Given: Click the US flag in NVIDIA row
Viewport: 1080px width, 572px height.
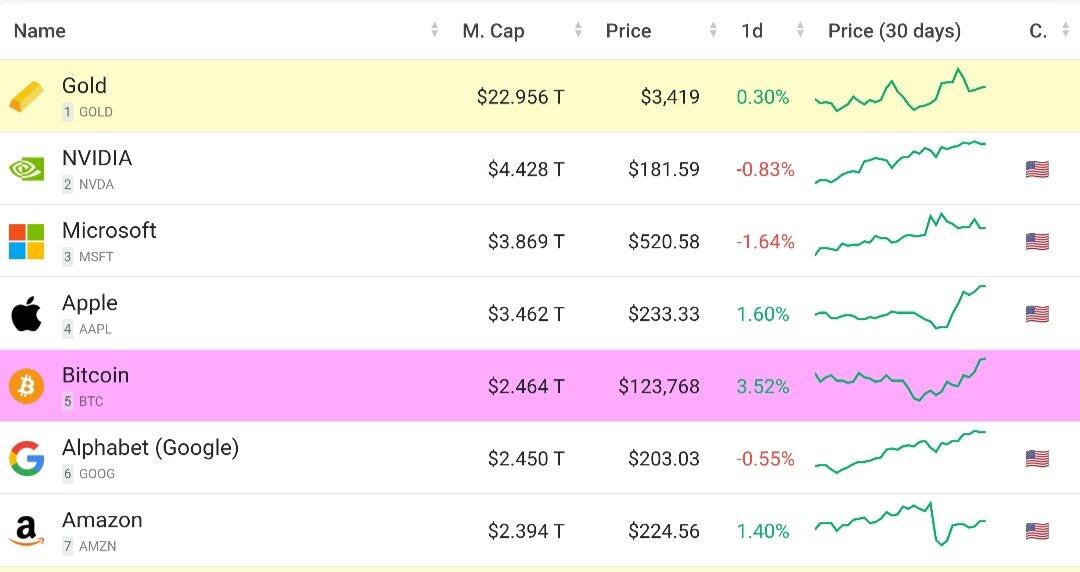Looking at the screenshot, I should coord(1037,169).
